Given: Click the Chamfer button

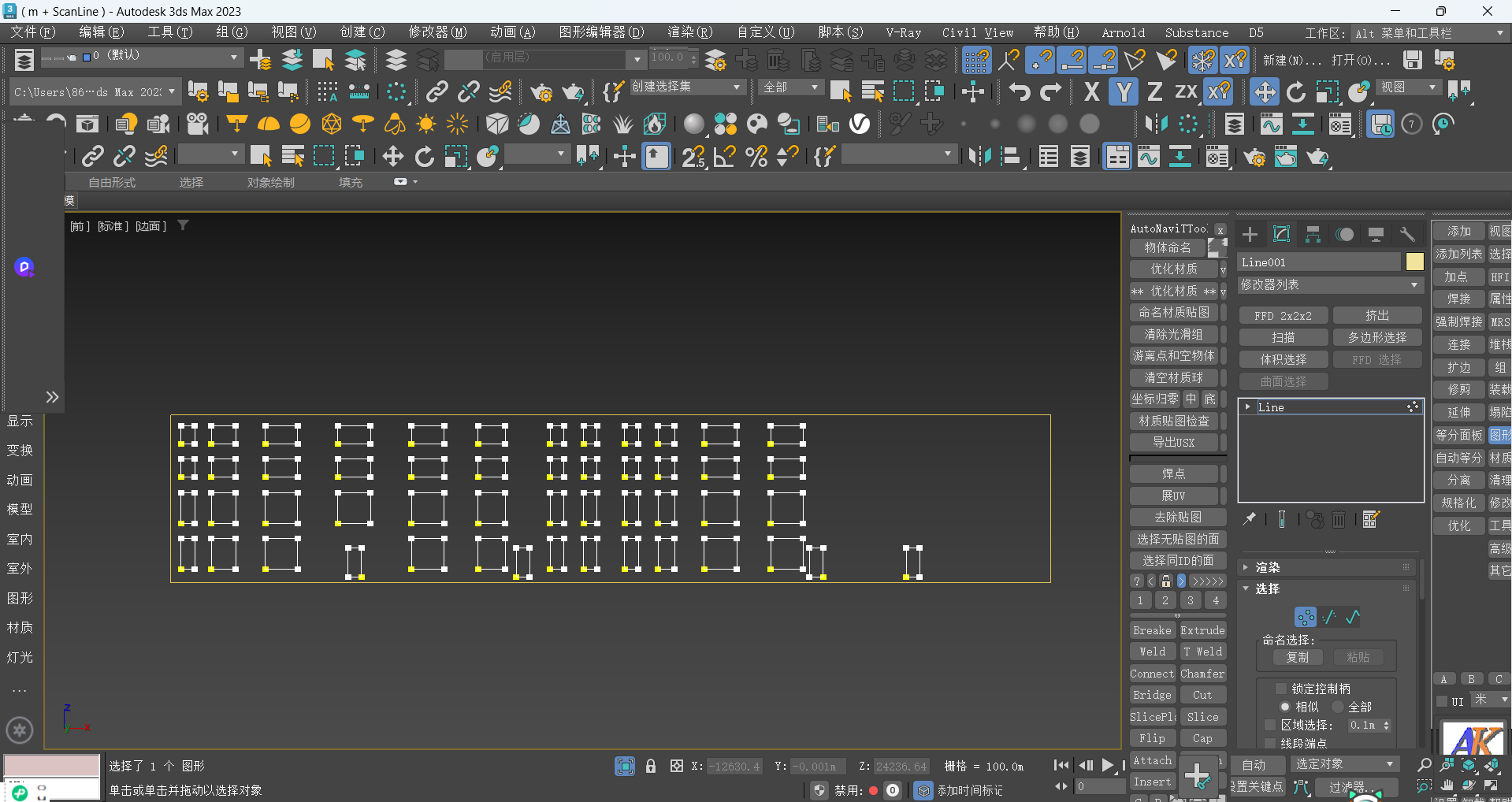Looking at the screenshot, I should [x=1202, y=674].
